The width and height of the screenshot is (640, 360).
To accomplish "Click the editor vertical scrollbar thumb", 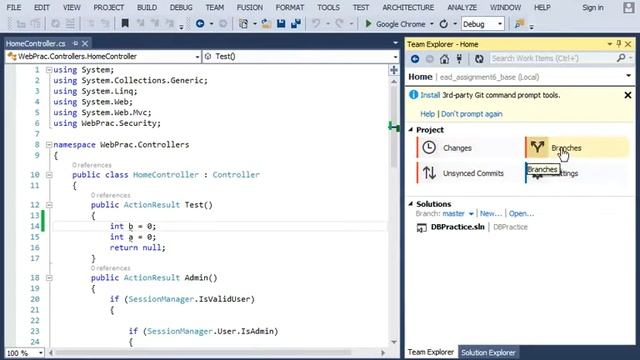I will [394, 127].
